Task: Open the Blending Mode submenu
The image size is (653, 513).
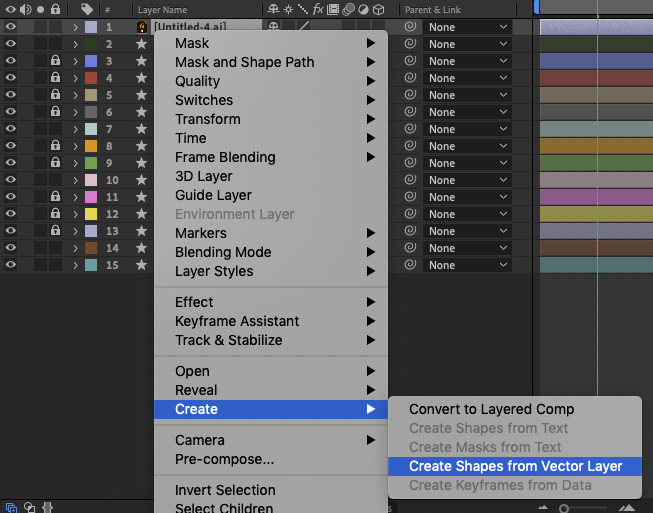Action: click(223, 252)
